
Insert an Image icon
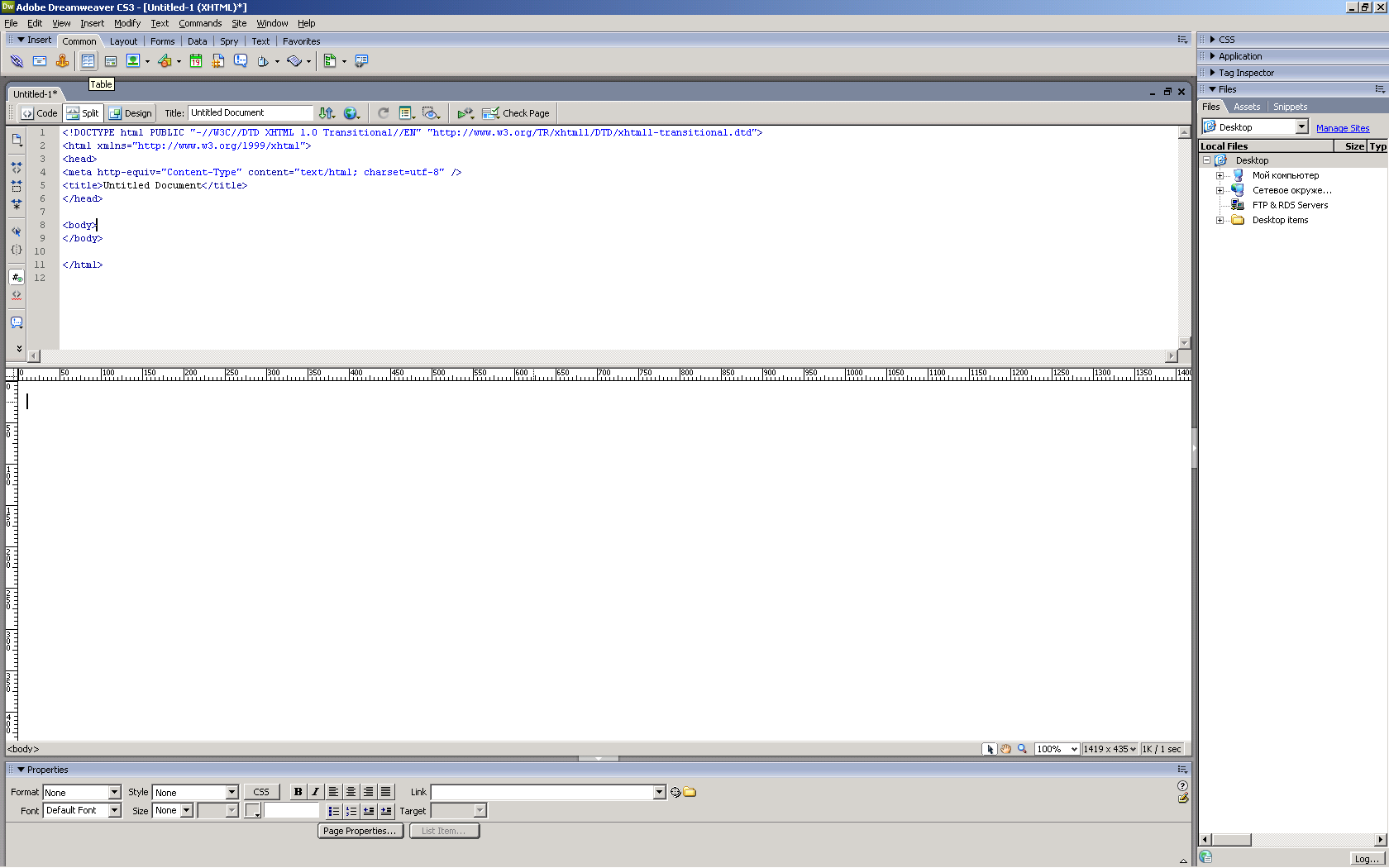133,61
